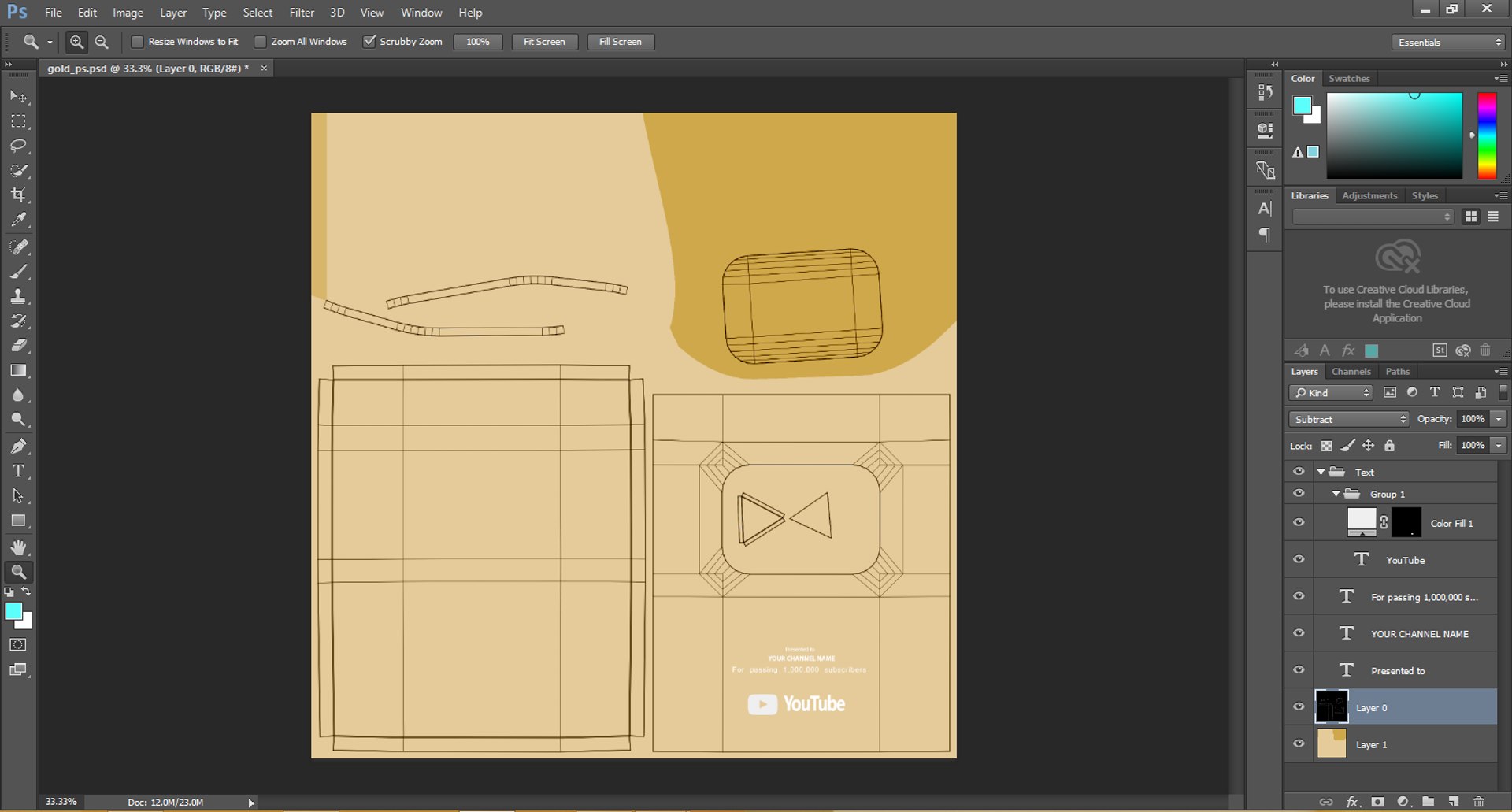Toggle Quick Mask mode
Viewport: 1512px width, 812px height.
click(x=18, y=645)
